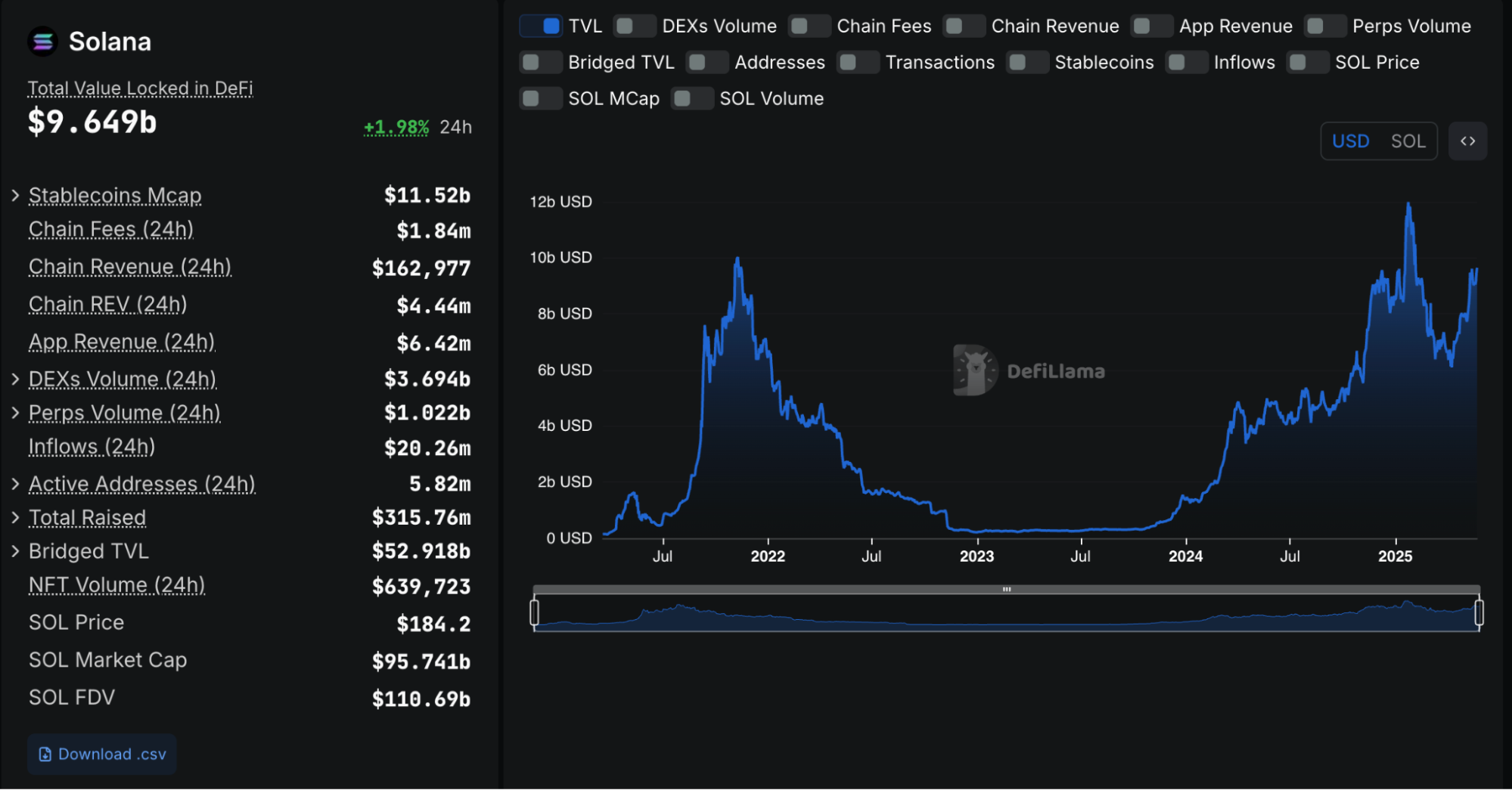Expand the Stablecoins Mcap row
The width and height of the screenshot is (1512, 790).
click(15, 195)
